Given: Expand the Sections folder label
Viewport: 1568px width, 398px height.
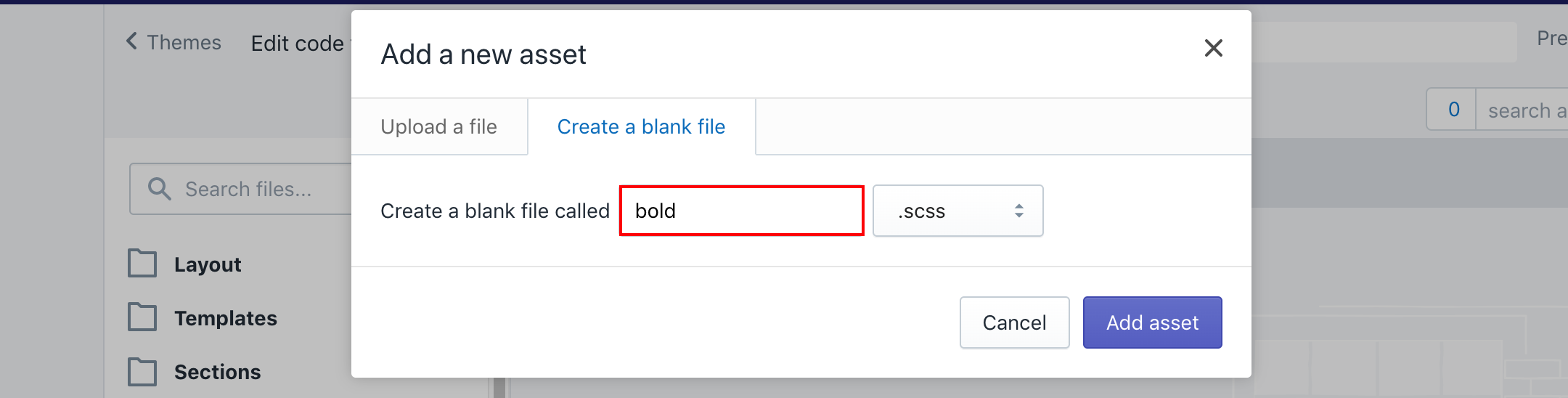Looking at the screenshot, I should [x=218, y=372].
